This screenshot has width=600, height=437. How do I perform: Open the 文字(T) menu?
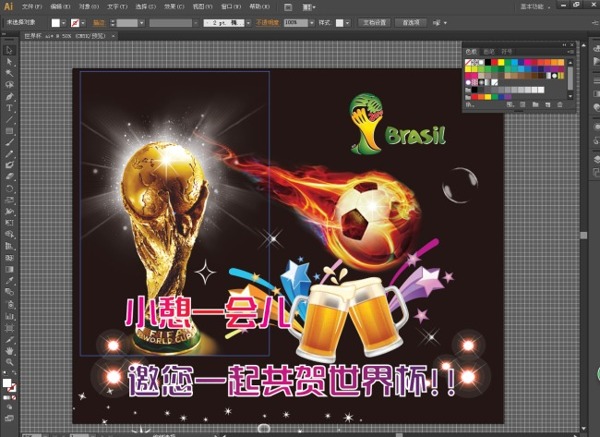click(x=117, y=7)
